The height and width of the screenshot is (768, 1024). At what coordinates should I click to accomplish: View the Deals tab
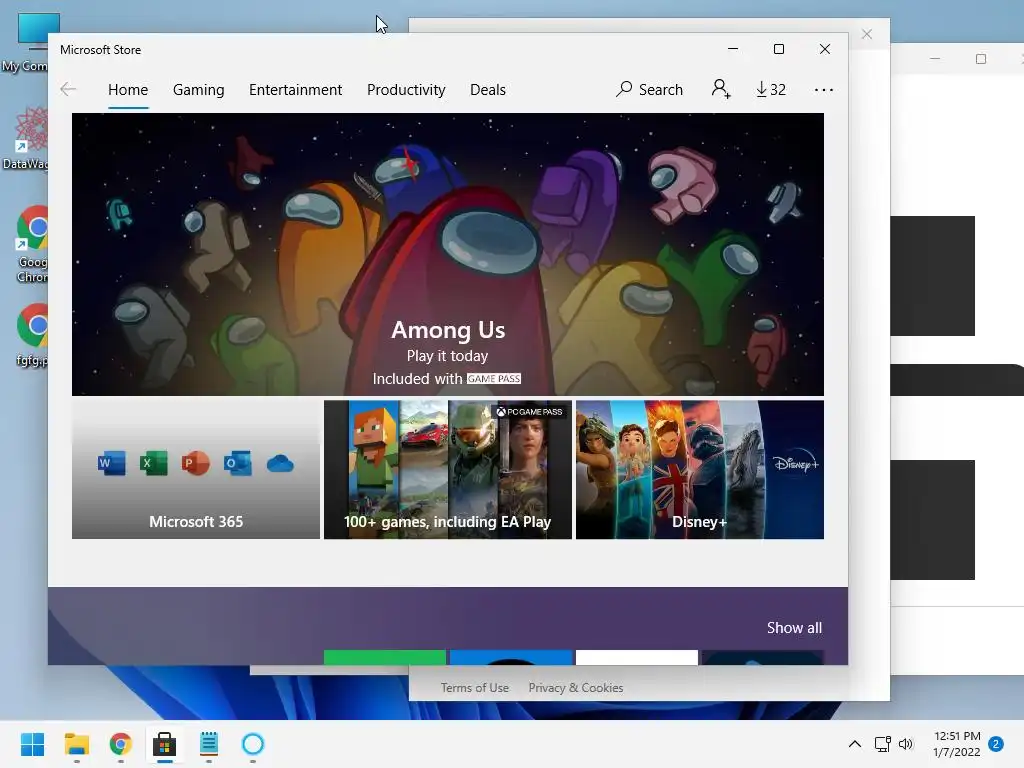pyautogui.click(x=488, y=89)
